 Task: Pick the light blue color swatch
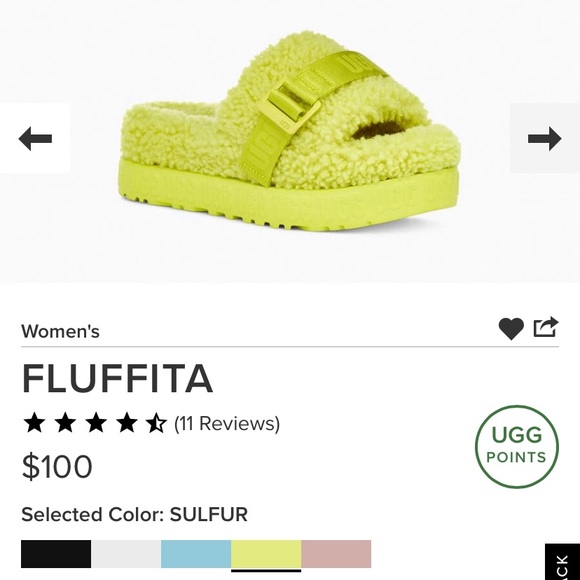(x=196, y=554)
